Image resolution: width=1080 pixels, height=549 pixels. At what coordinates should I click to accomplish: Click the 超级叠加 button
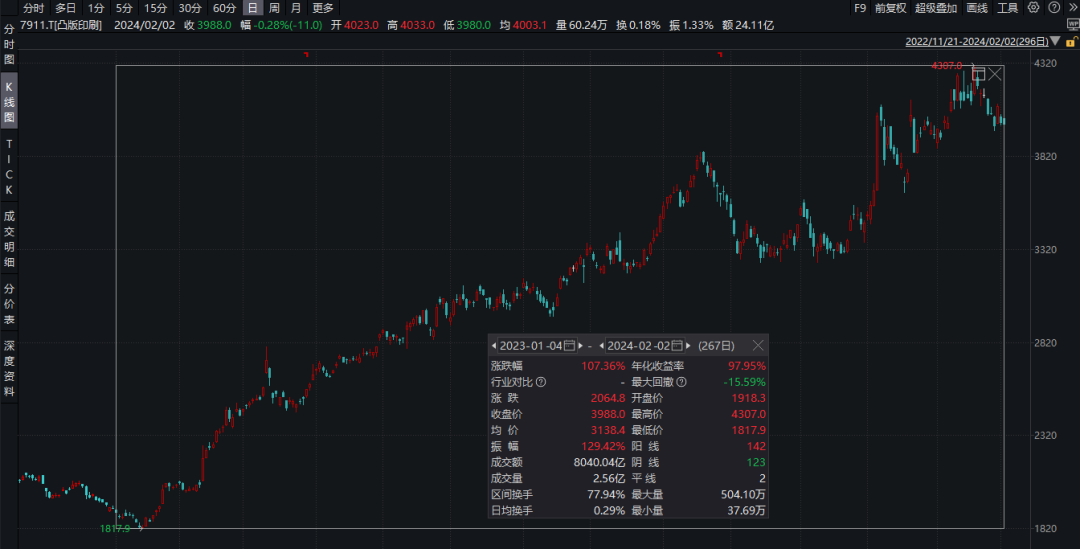[x=935, y=8]
